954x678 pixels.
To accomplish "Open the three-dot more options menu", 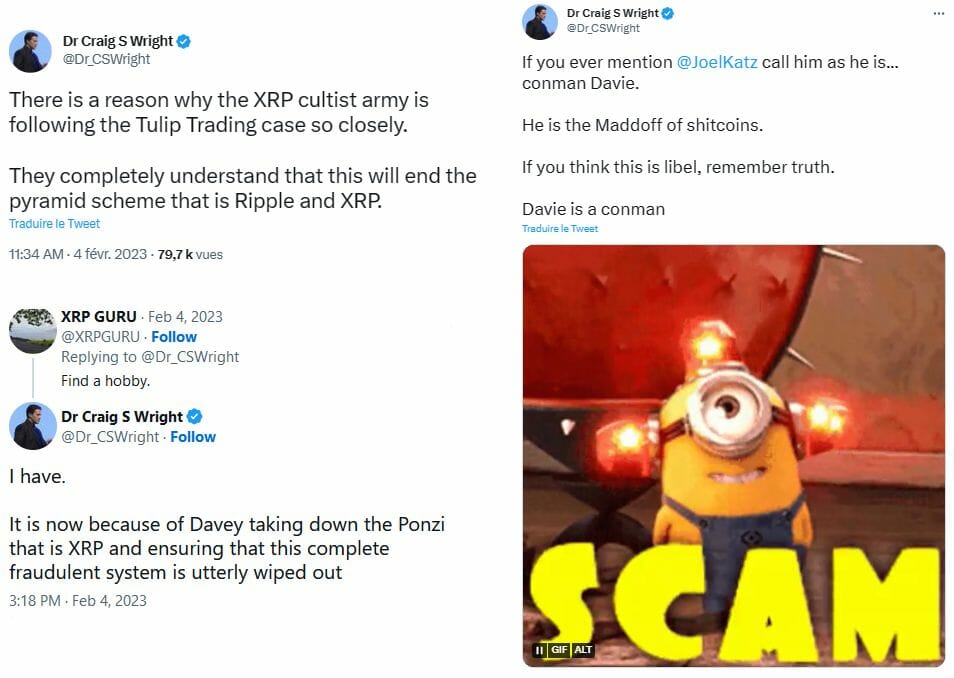I will [x=938, y=13].
